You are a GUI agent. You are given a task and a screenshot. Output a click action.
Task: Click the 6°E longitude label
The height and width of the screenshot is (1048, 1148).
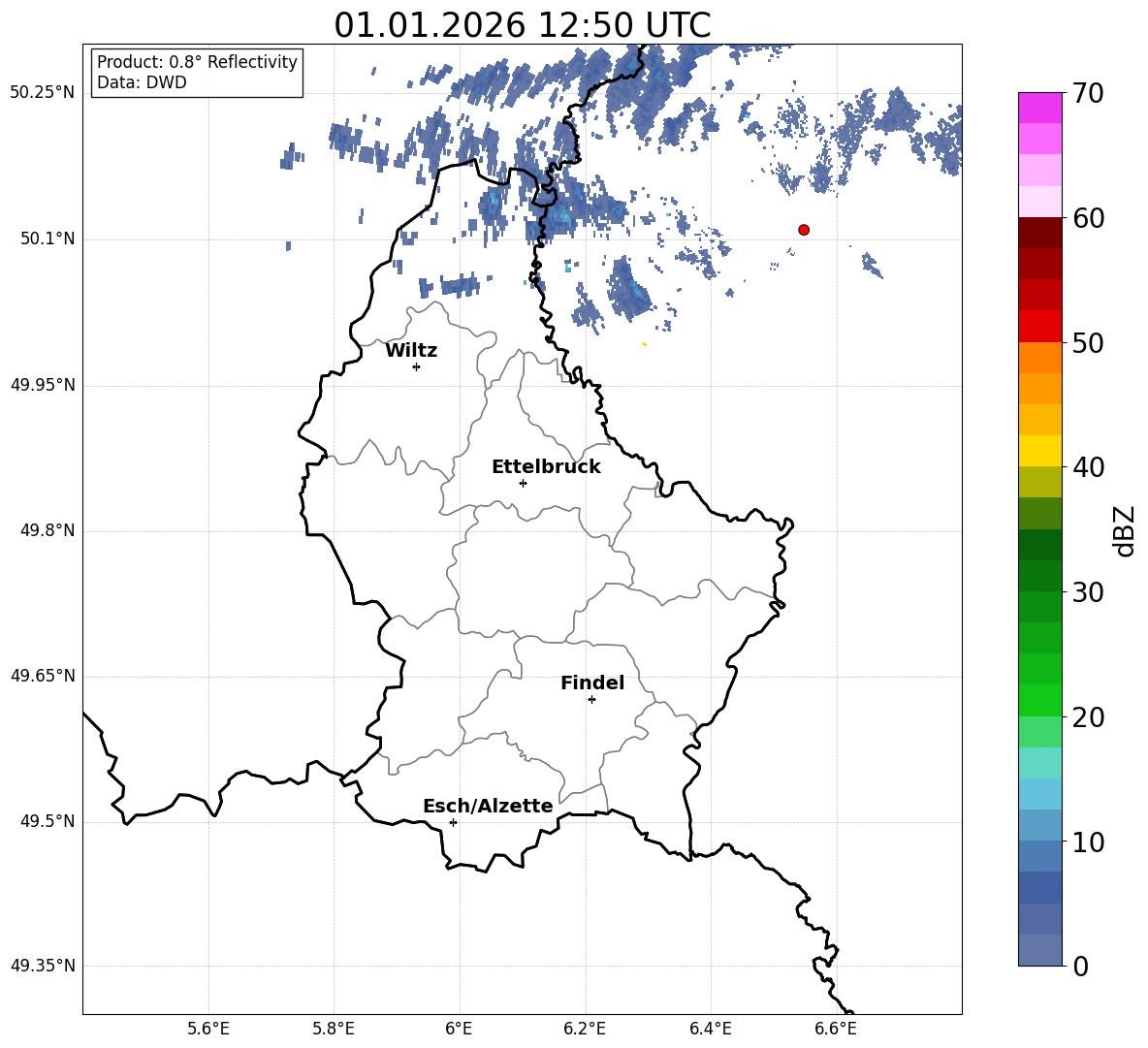pos(459,1029)
